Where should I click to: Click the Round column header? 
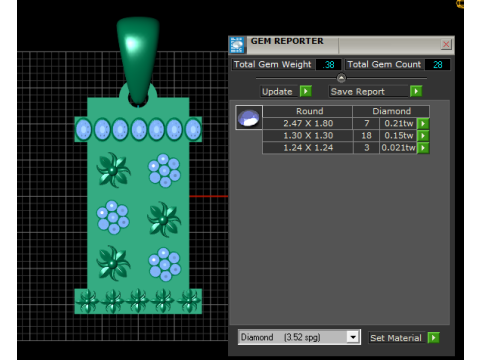[307, 111]
